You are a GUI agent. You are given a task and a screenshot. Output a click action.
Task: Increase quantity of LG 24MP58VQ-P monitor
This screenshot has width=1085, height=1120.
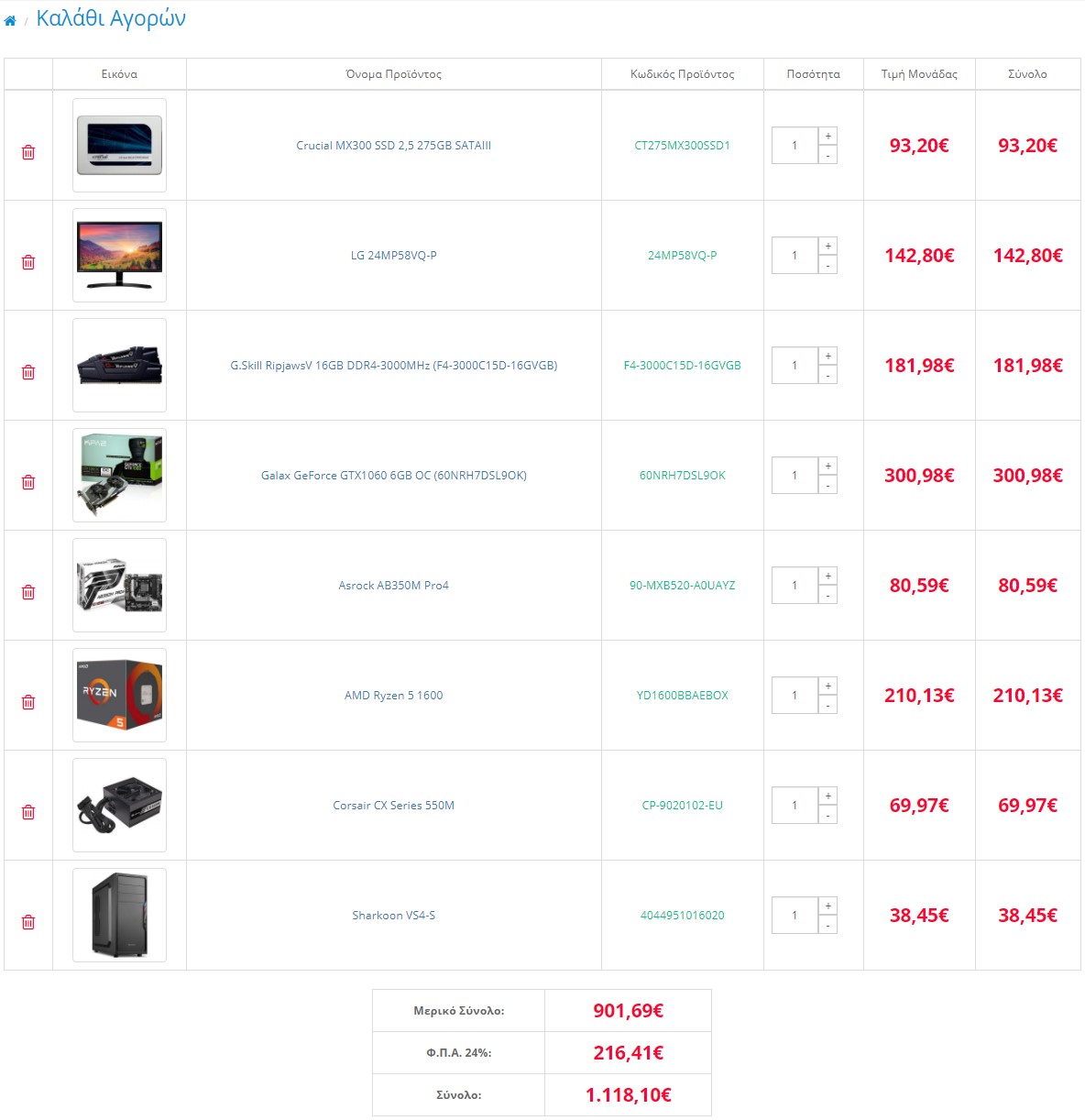pos(828,246)
